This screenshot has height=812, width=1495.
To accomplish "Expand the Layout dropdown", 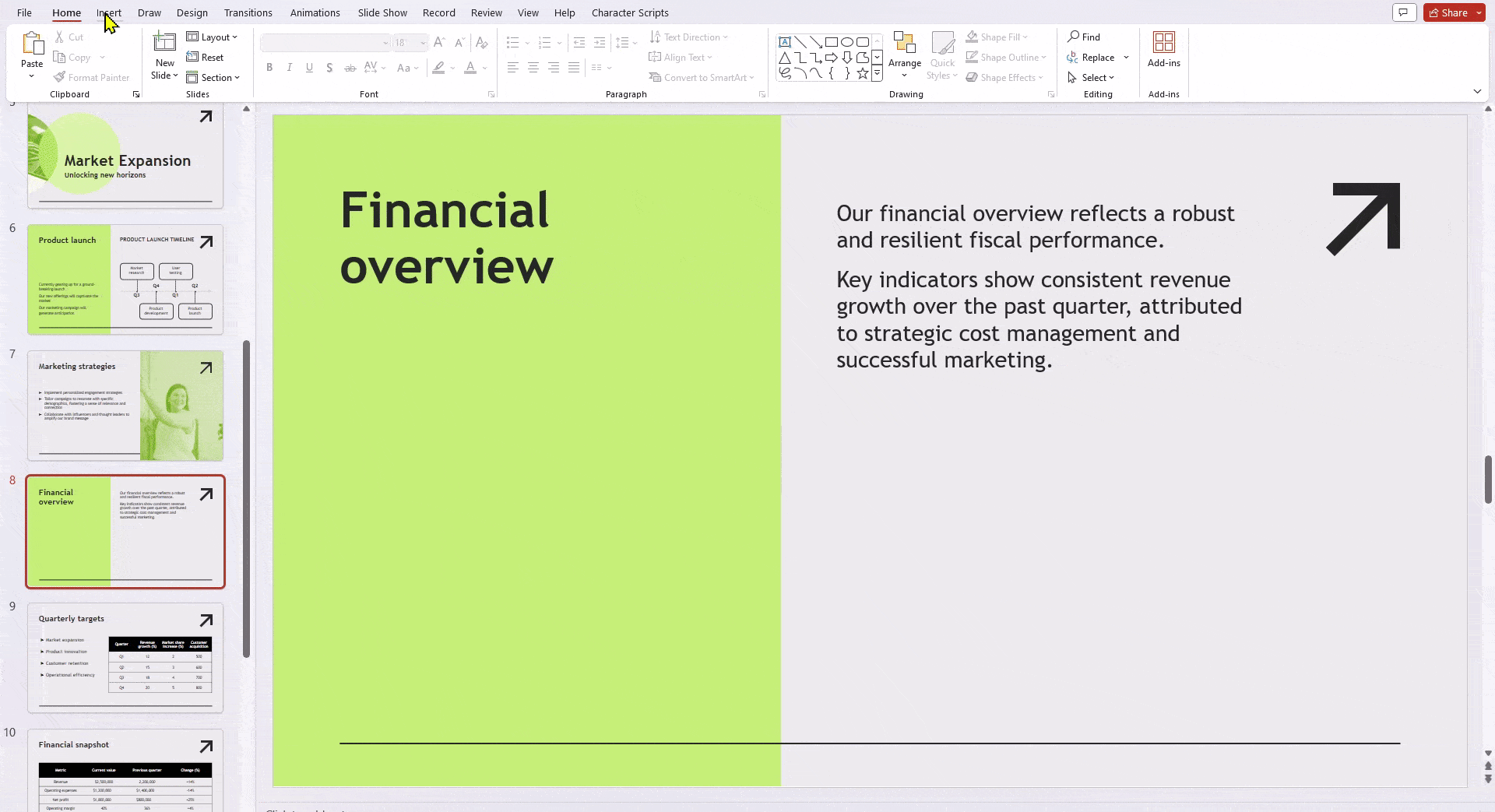I will click(x=212, y=37).
